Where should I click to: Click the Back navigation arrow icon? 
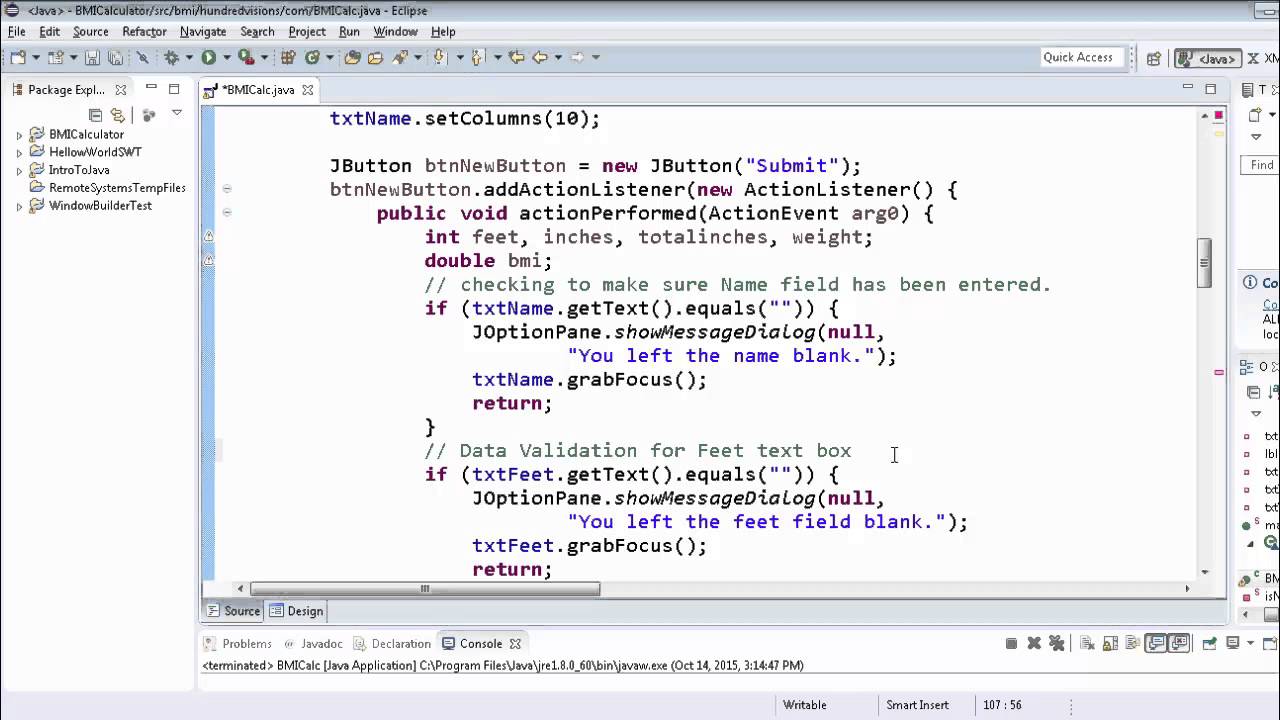point(540,57)
